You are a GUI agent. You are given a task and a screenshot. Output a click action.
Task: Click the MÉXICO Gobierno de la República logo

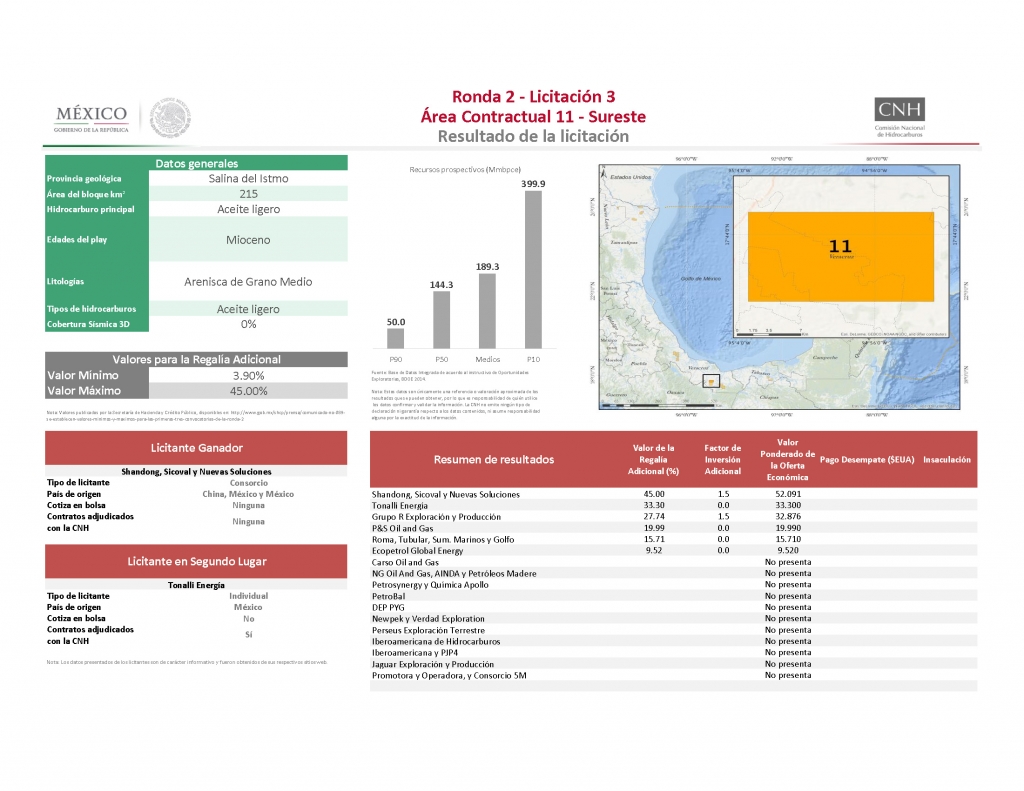[x=91, y=118]
